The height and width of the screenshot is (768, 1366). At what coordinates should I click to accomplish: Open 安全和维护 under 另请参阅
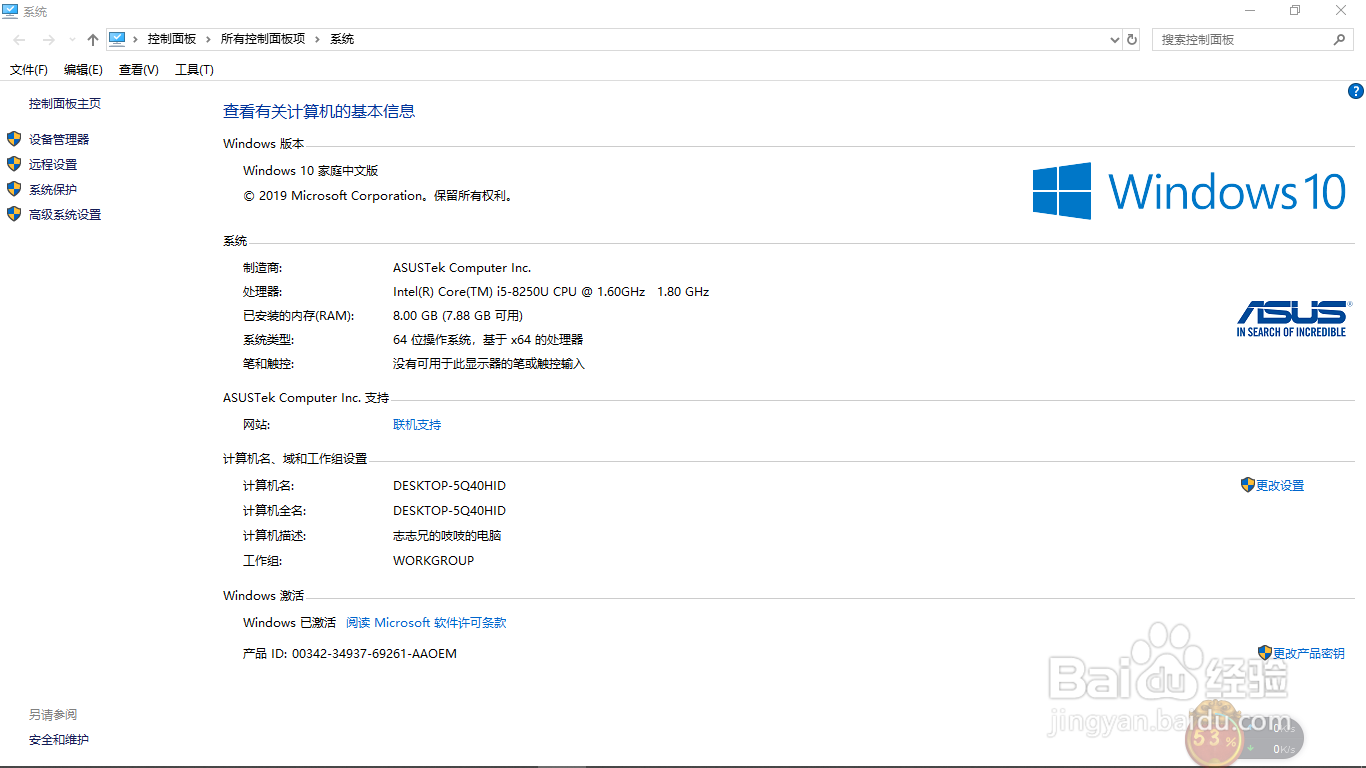[x=59, y=740]
